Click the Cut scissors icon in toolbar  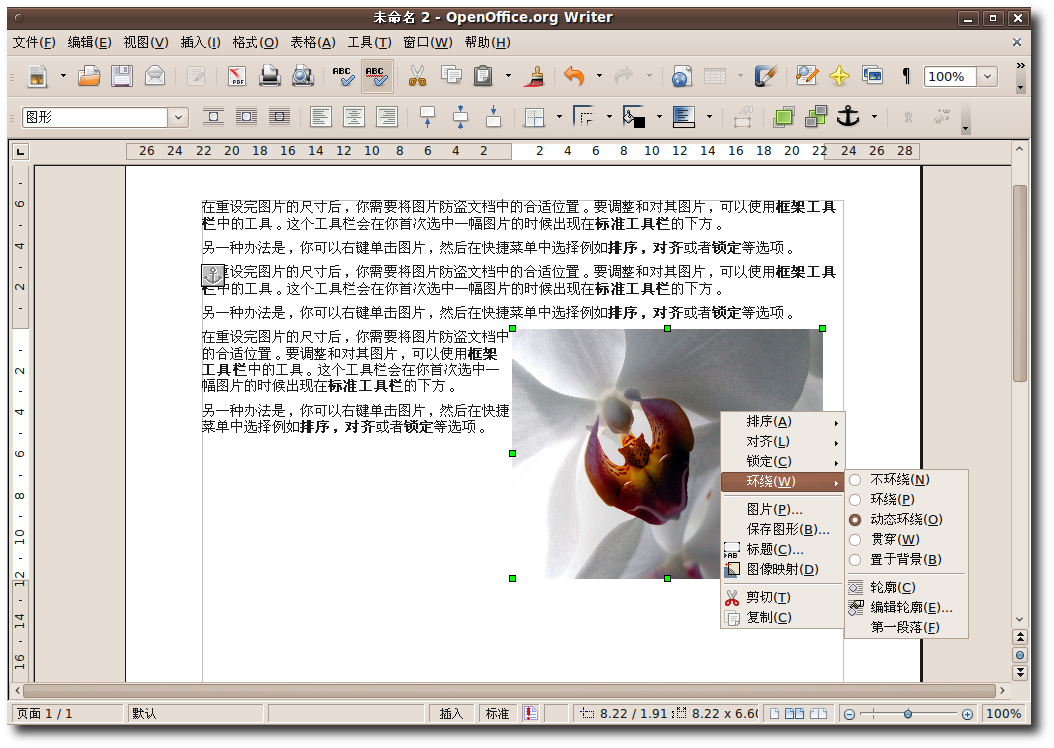[417, 76]
